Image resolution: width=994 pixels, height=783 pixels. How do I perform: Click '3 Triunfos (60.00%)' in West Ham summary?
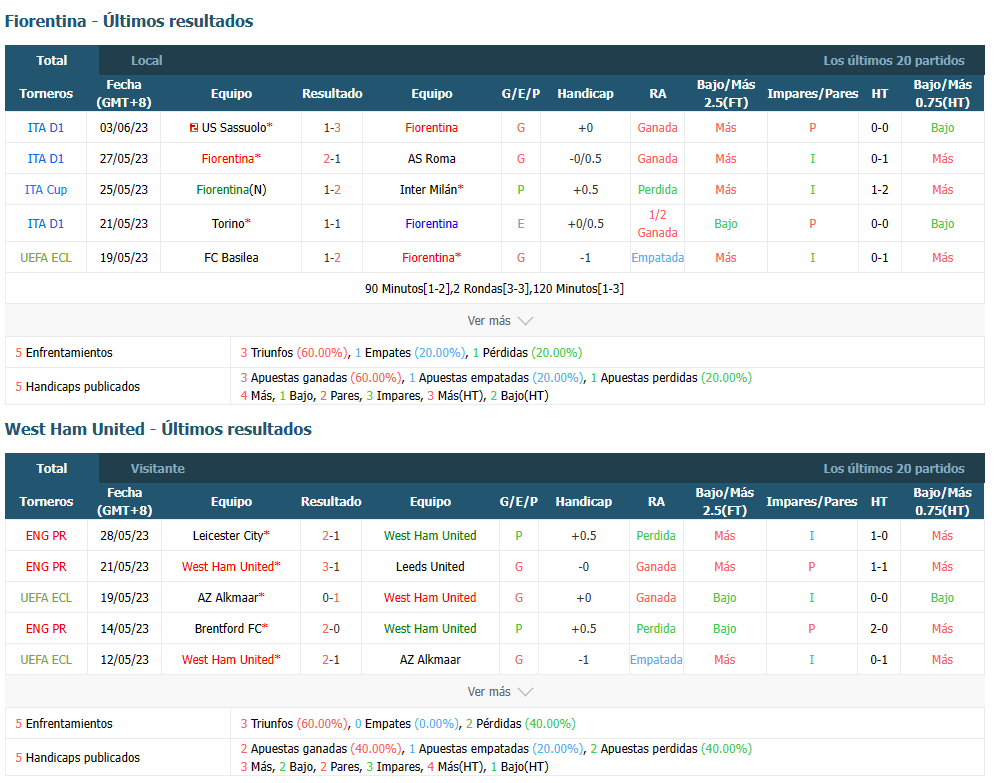click(294, 724)
